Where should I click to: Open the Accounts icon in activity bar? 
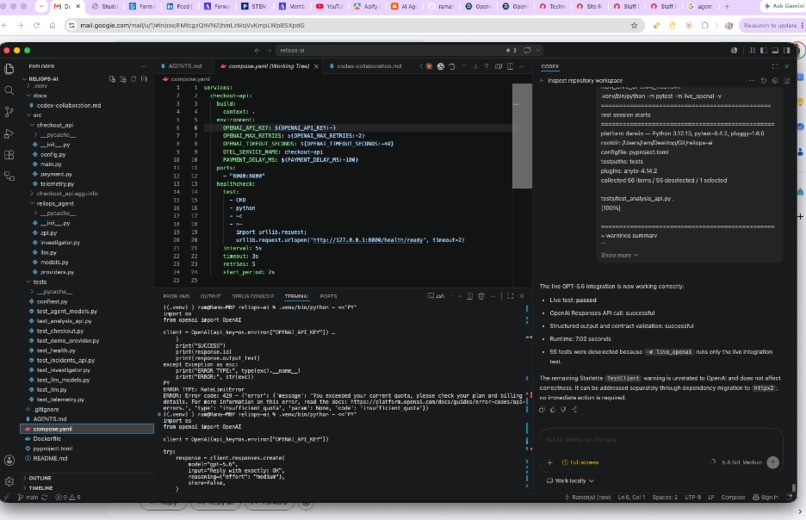coord(9,460)
